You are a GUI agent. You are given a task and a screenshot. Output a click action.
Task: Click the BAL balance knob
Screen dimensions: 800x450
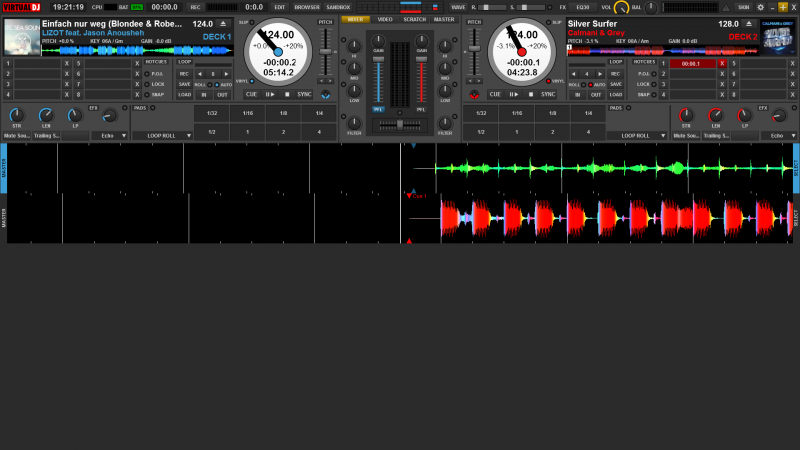coord(651,8)
